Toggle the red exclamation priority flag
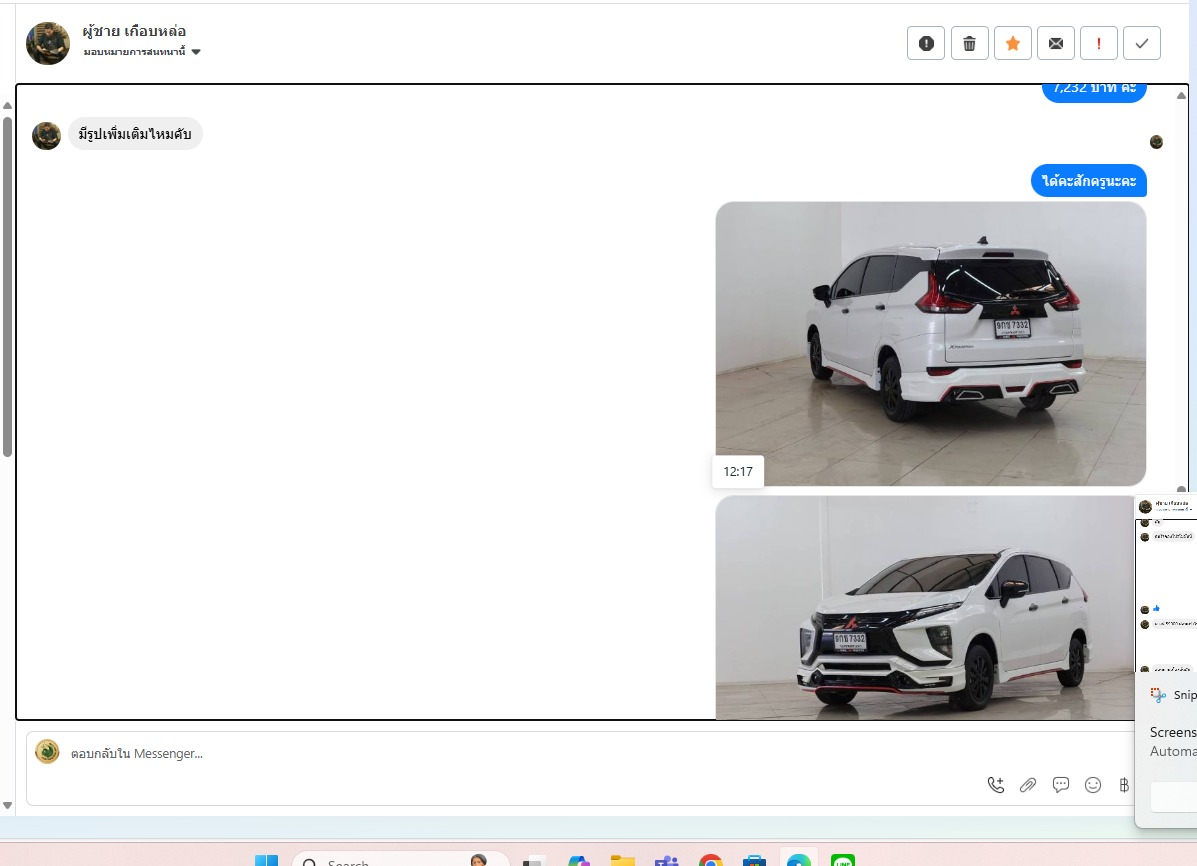The height and width of the screenshot is (866, 1197). pyautogui.click(x=1099, y=43)
